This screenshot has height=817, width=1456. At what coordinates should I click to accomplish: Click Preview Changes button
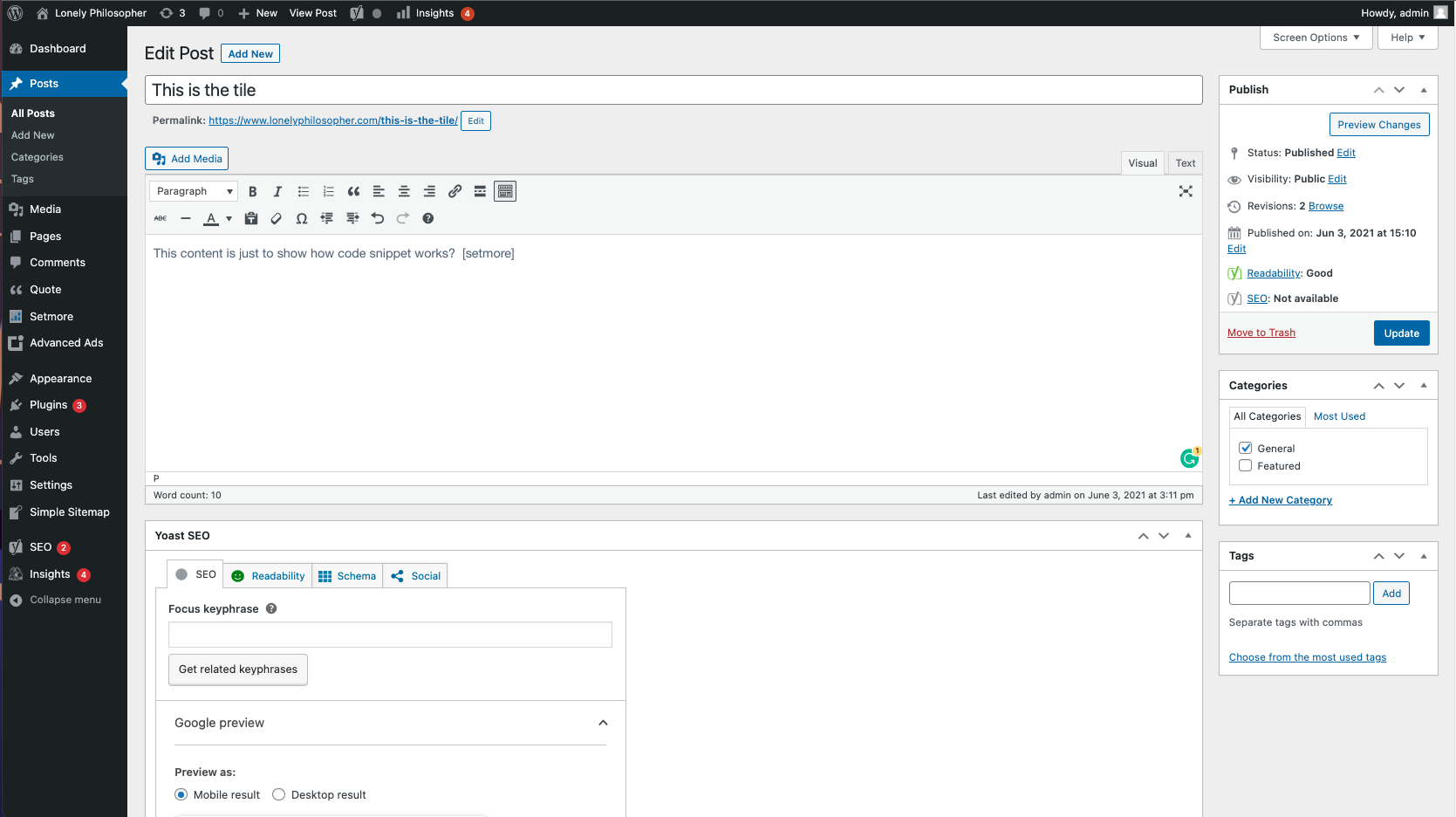pyautogui.click(x=1379, y=125)
